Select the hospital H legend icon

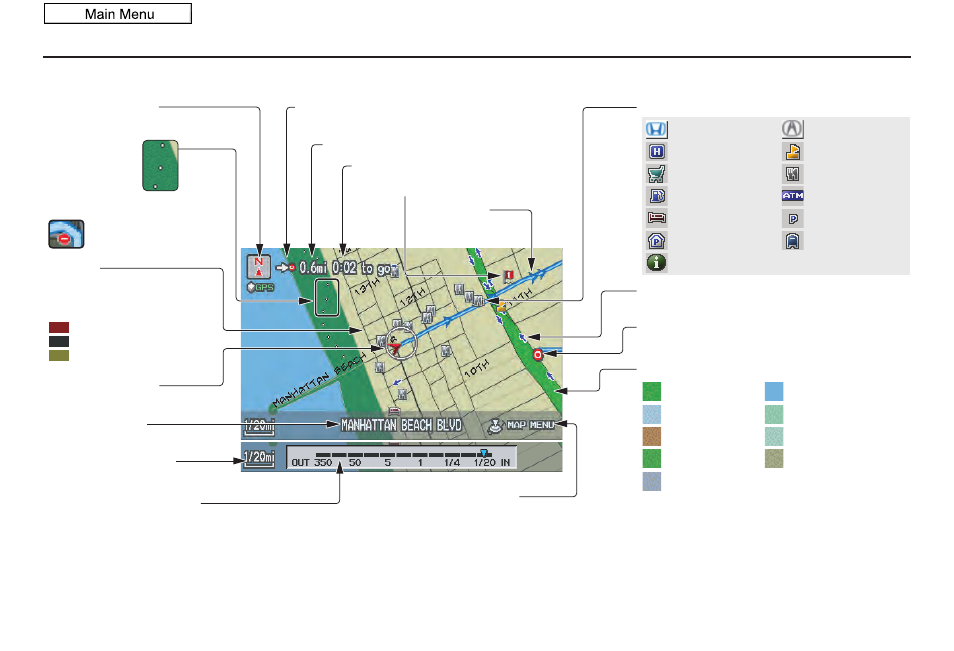(x=656, y=151)
